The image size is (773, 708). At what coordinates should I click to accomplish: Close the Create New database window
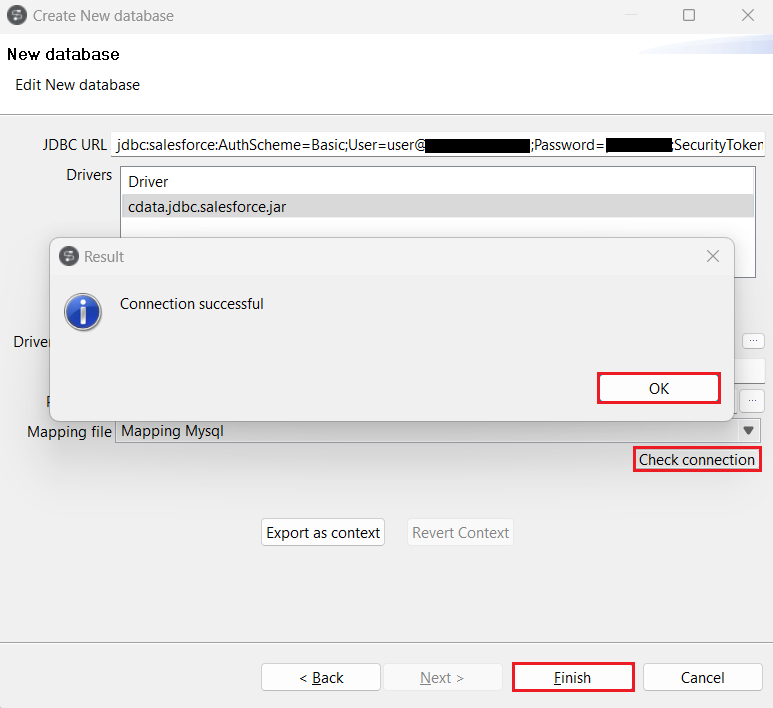pyautogui.click(x=747, y=16)
